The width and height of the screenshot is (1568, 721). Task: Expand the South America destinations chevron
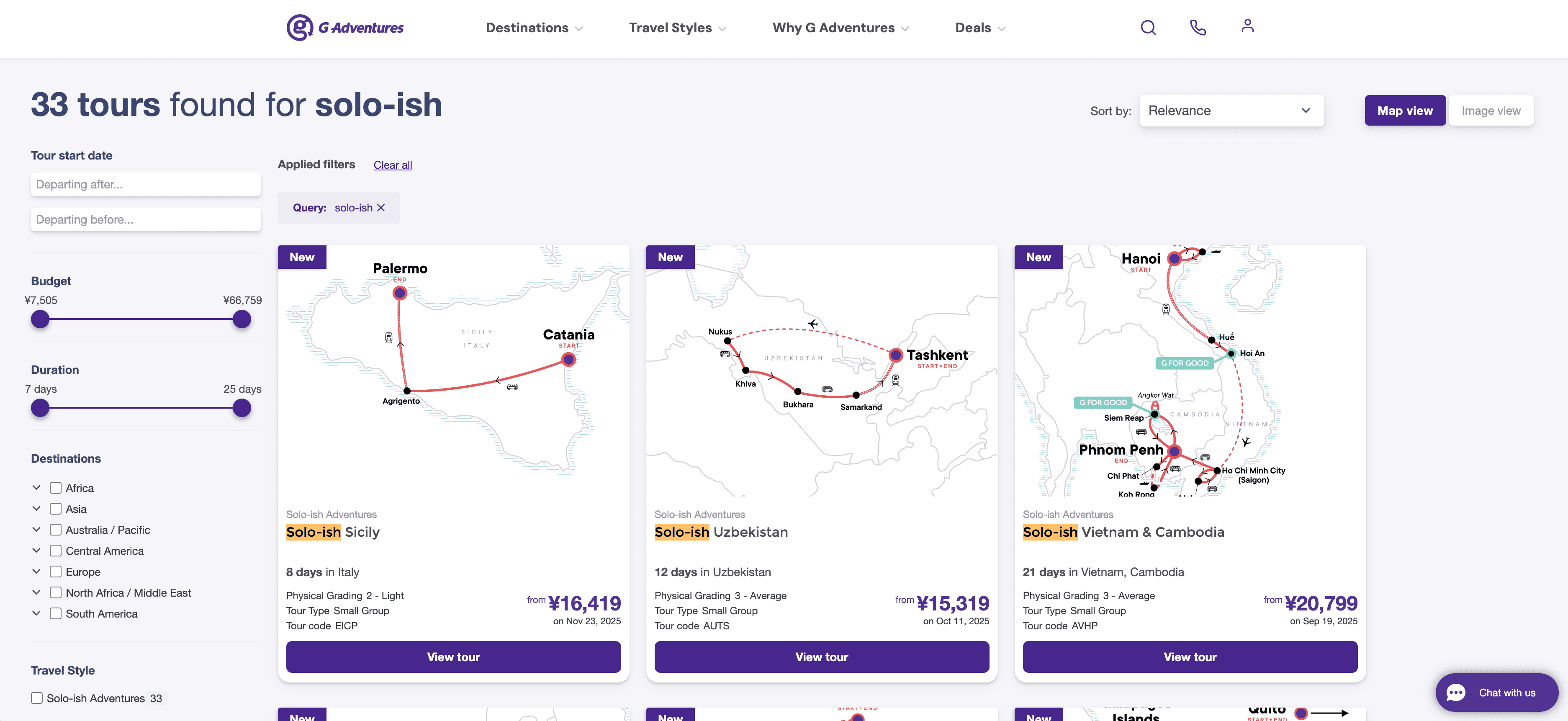[x=36, y=613]
